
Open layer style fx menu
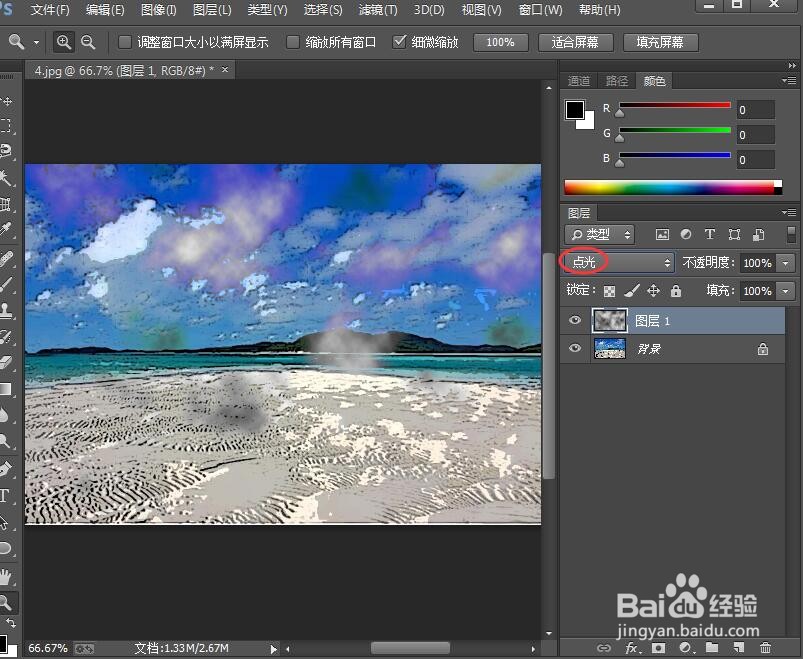632,648
